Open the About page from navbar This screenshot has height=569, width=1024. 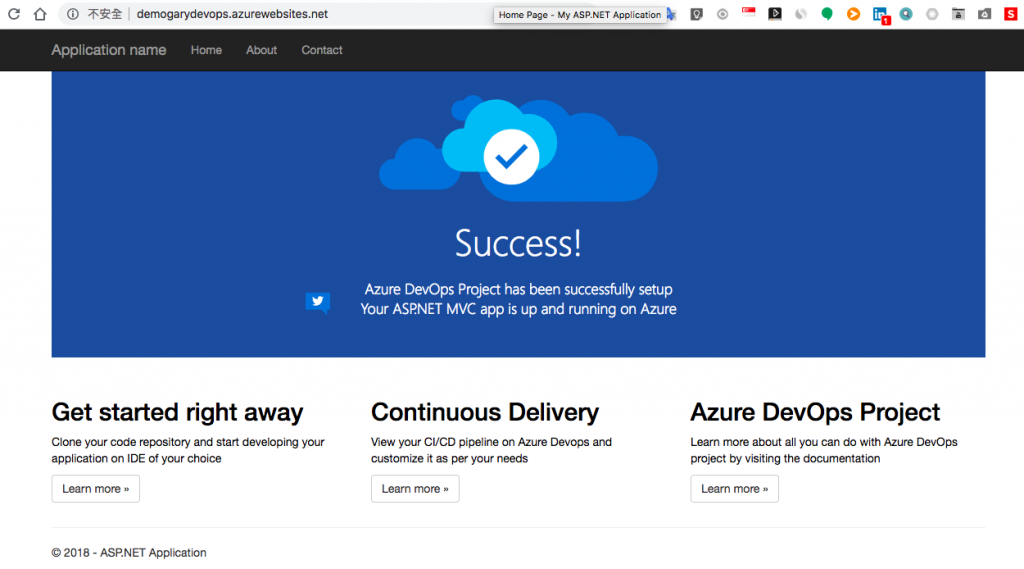click(261, 50)
